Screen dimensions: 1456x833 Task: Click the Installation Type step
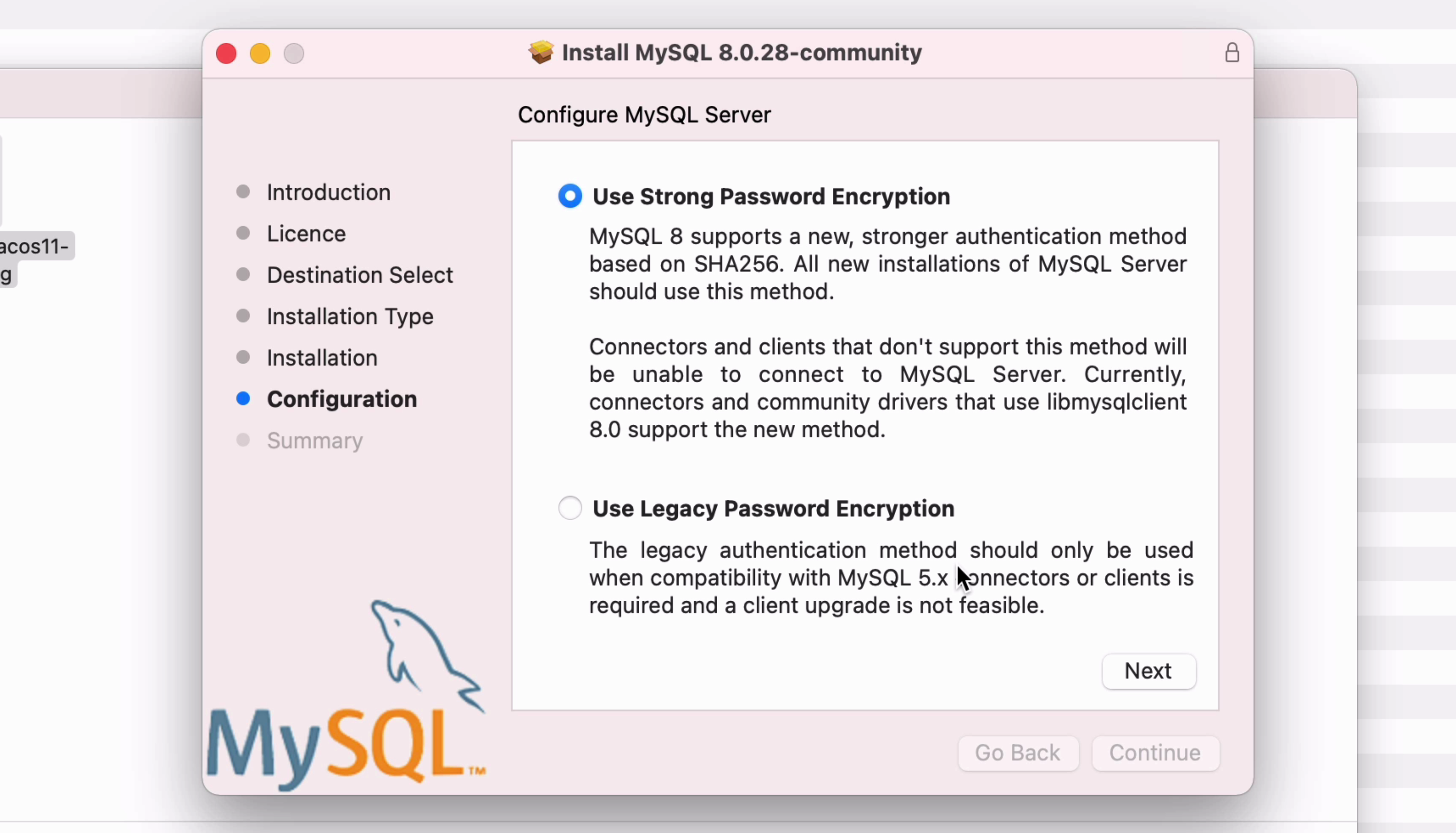350,316
